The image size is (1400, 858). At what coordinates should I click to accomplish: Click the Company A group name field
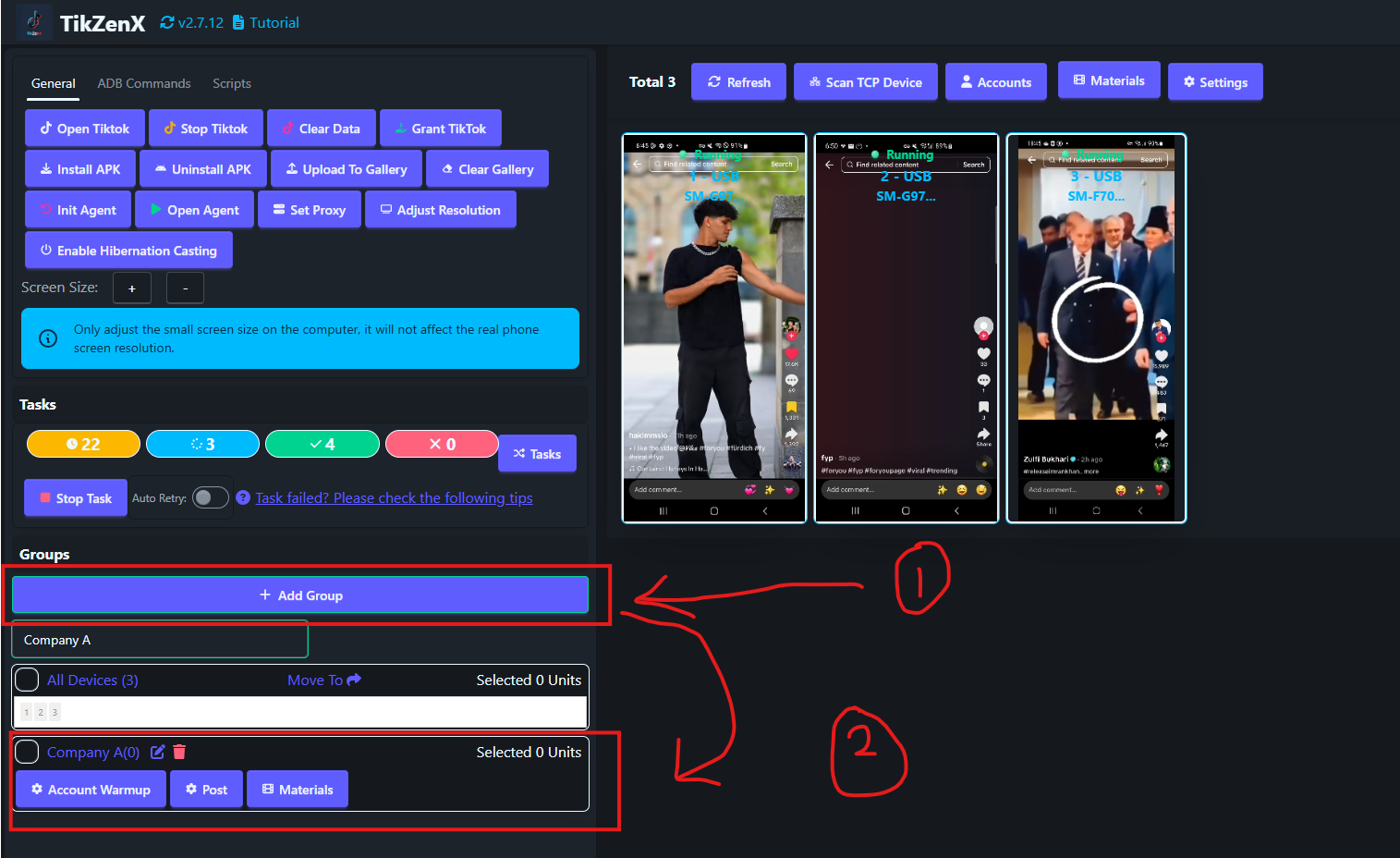[160, 640]
